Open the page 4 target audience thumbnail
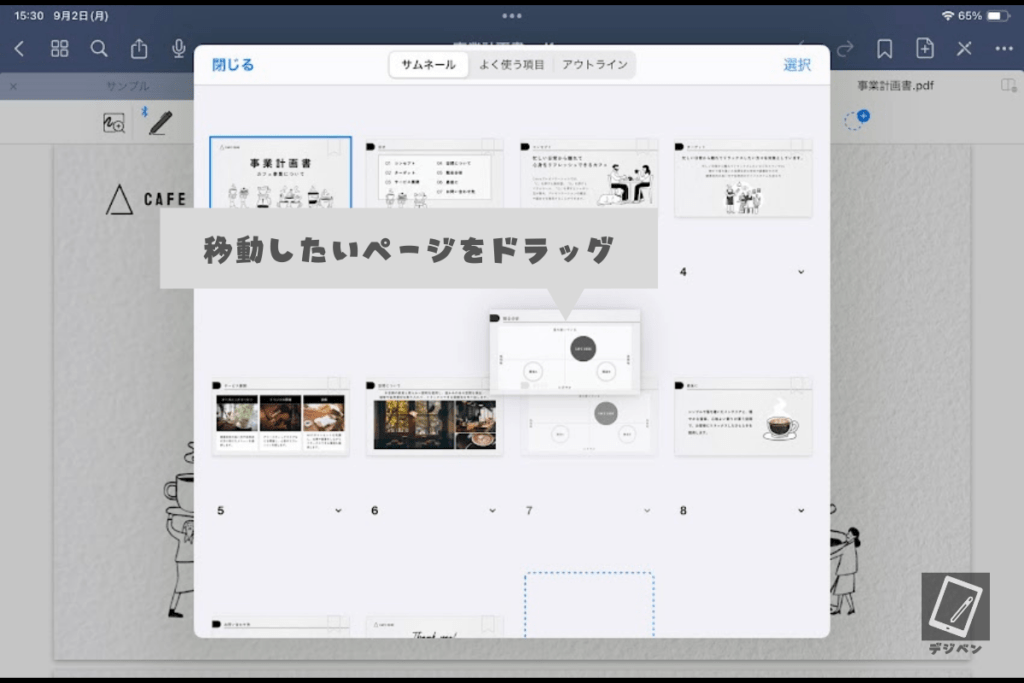 (x=743, y=178)
